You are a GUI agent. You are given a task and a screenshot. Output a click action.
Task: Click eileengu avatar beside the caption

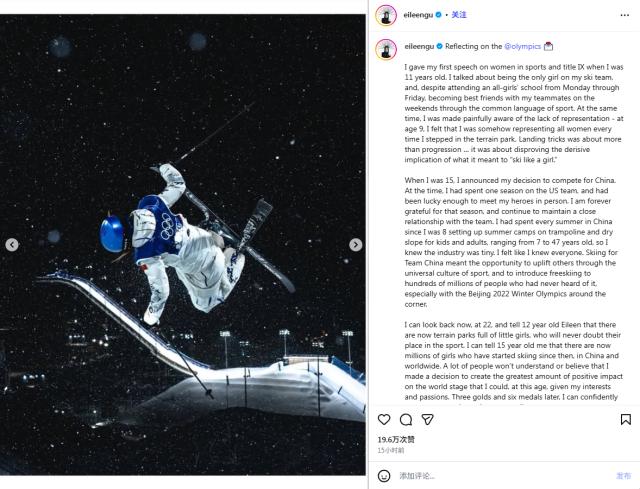coord(386,49)
